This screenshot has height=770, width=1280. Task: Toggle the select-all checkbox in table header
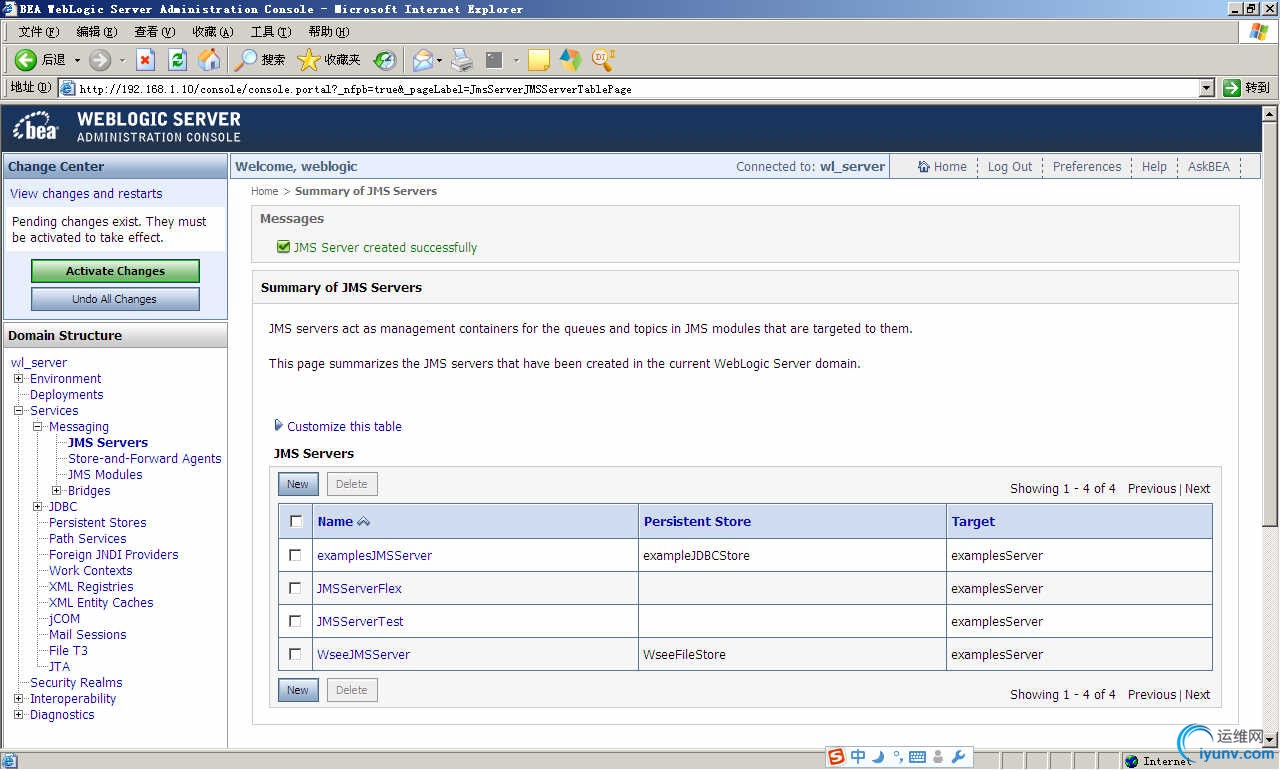point(296,521)
